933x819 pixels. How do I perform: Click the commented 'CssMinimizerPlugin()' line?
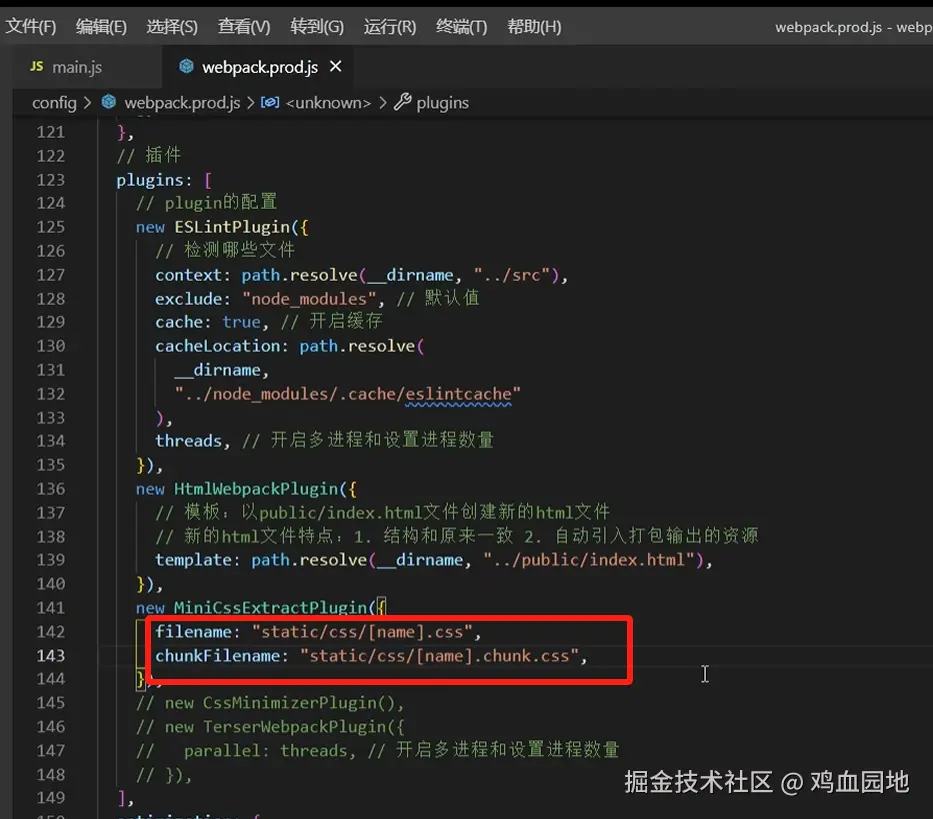(x=270, y=704)
